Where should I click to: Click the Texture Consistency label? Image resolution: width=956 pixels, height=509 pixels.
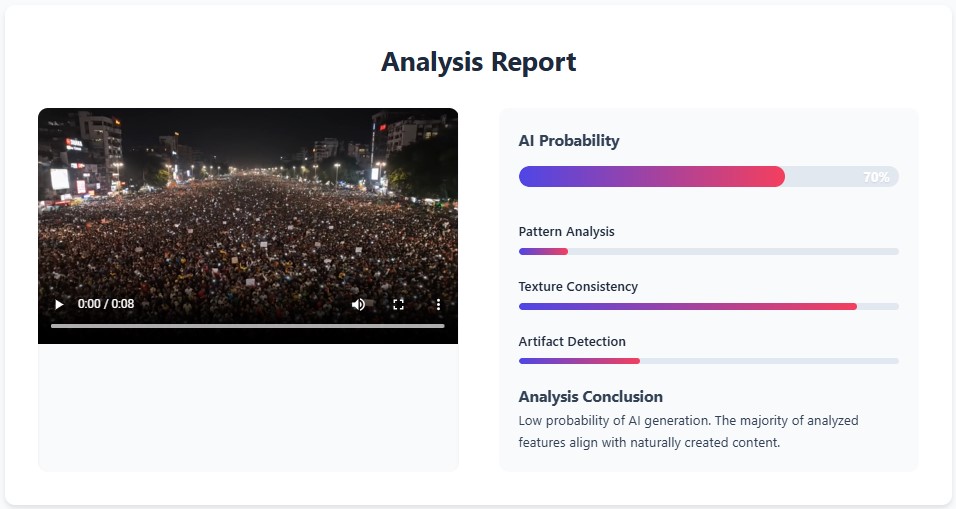click(578, 287)
